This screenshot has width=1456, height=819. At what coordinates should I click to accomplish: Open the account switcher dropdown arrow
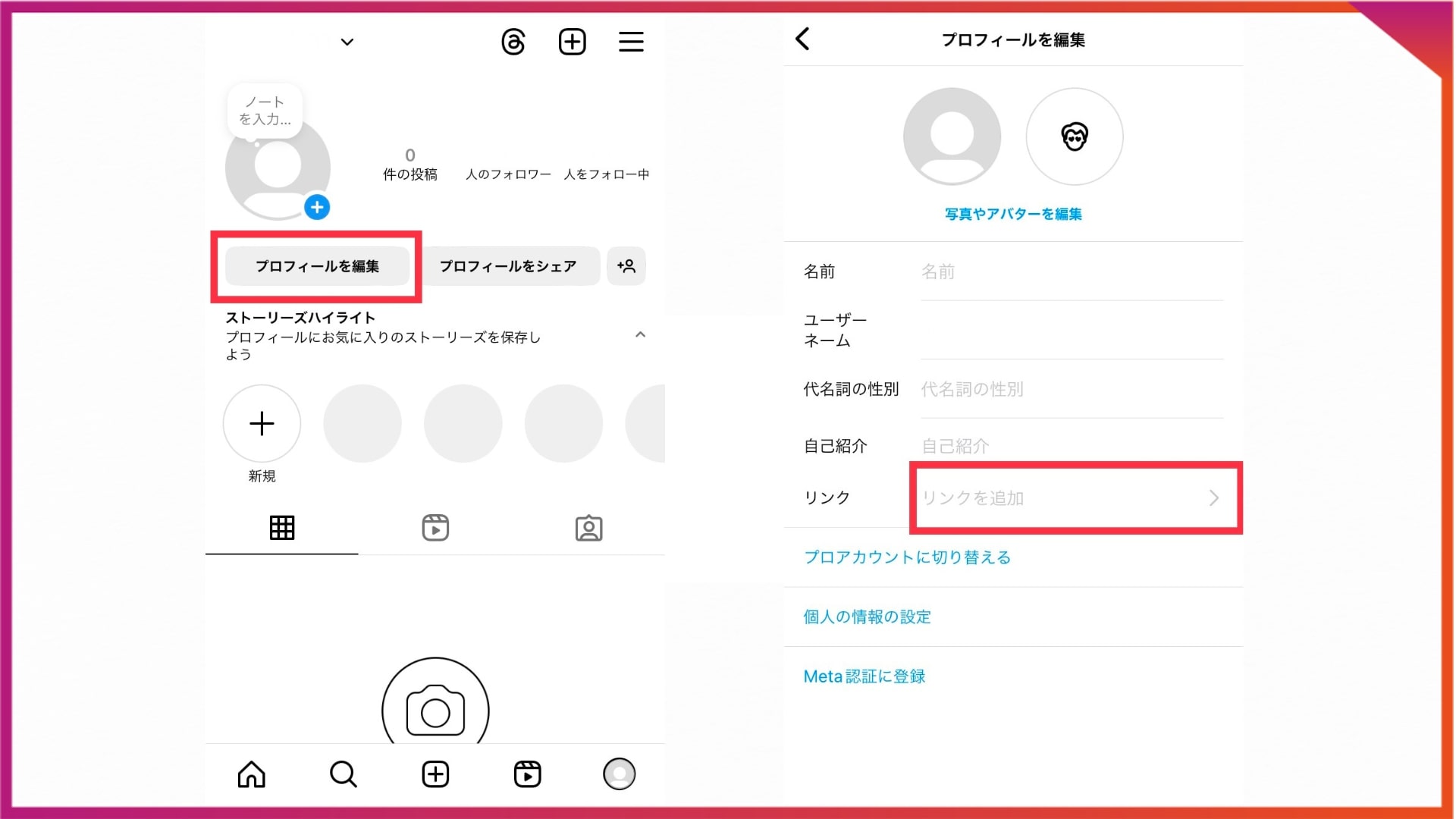(347, 42)
